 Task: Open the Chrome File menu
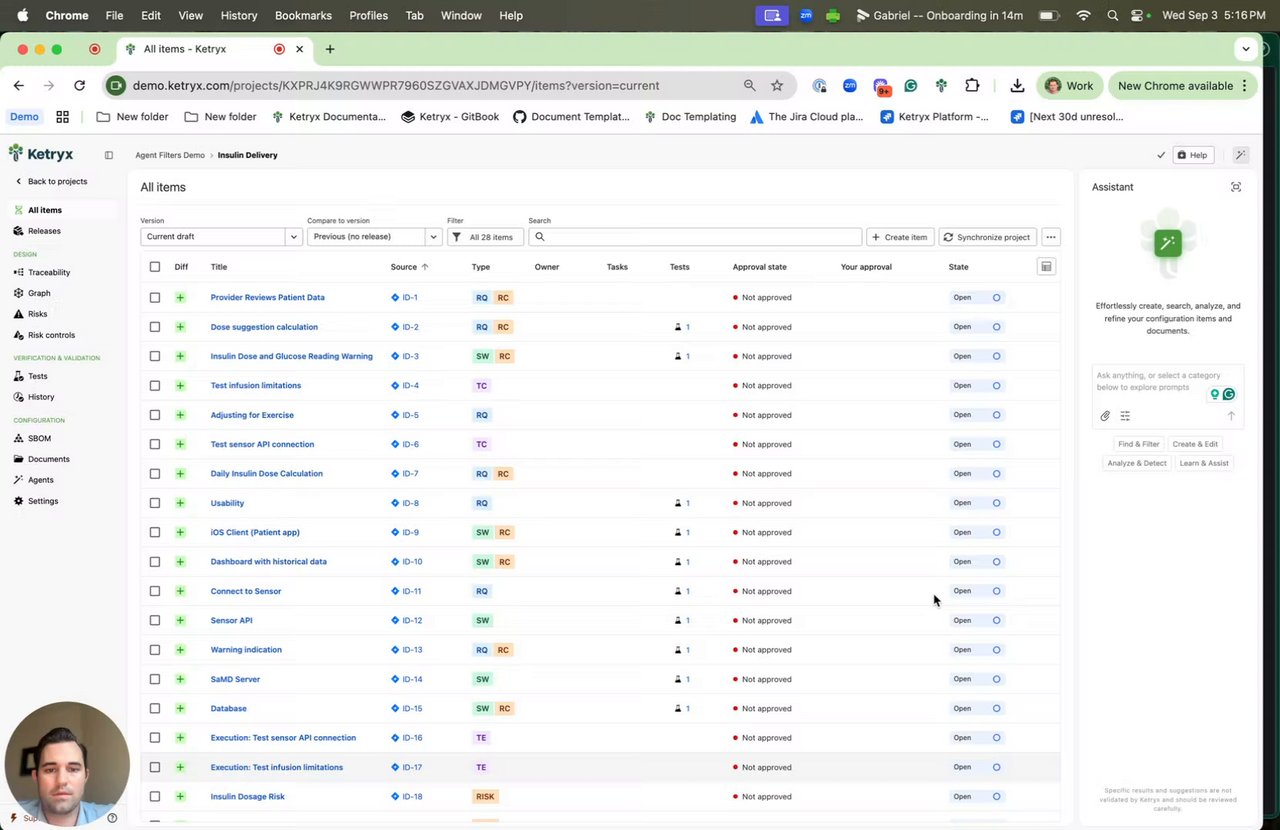(x=114, y=15)
